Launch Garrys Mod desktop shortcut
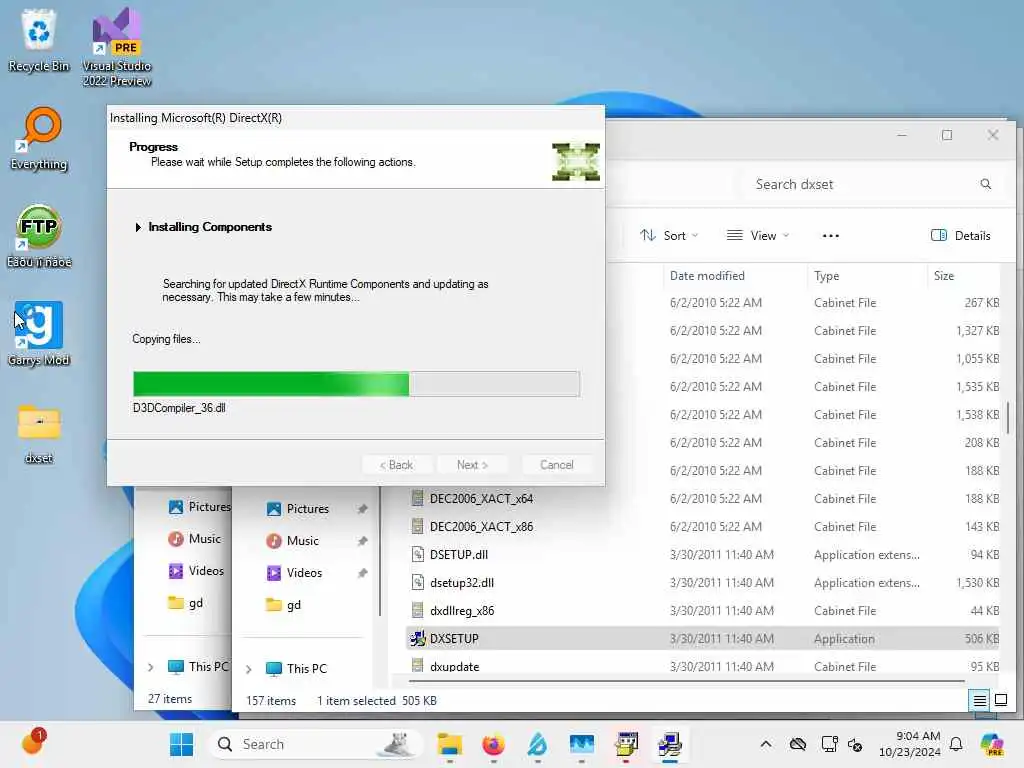The width and height of the screenshot is (1024, 768). click(x=39, y=334)
